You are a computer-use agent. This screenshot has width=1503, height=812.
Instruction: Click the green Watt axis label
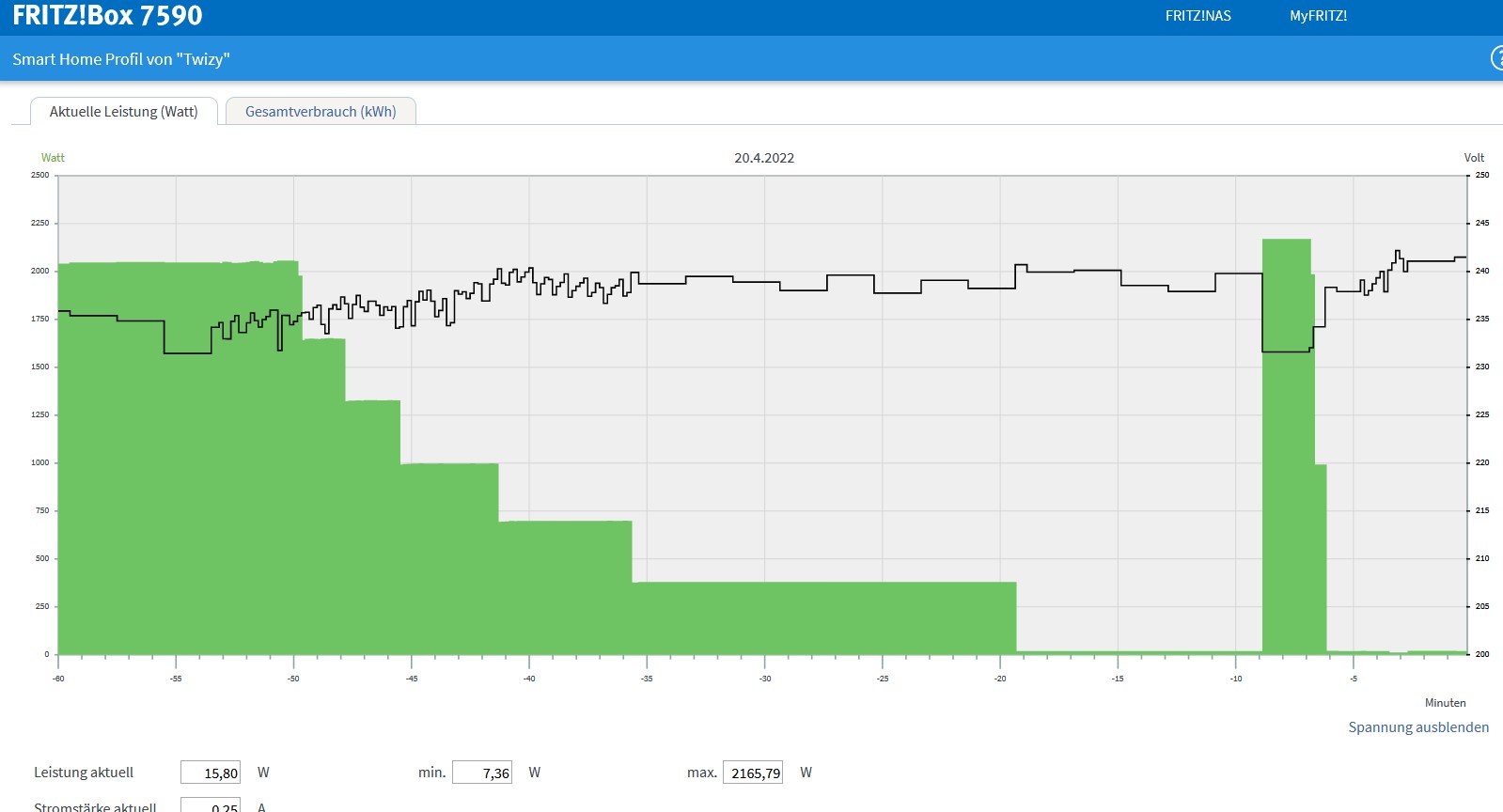53,158
